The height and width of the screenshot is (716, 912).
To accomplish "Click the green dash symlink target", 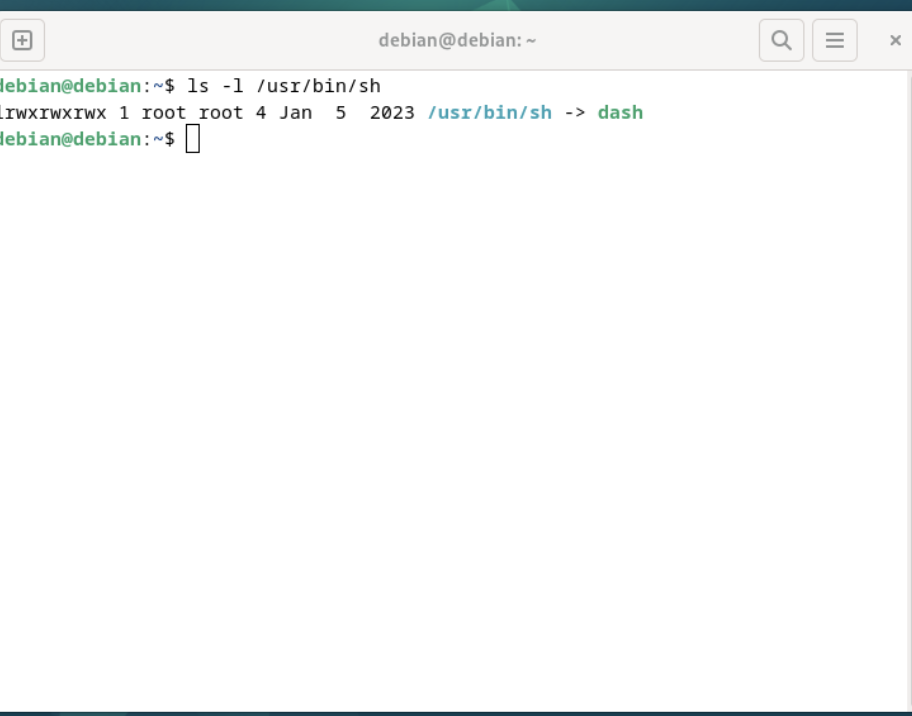I will (x=620, y=113).
